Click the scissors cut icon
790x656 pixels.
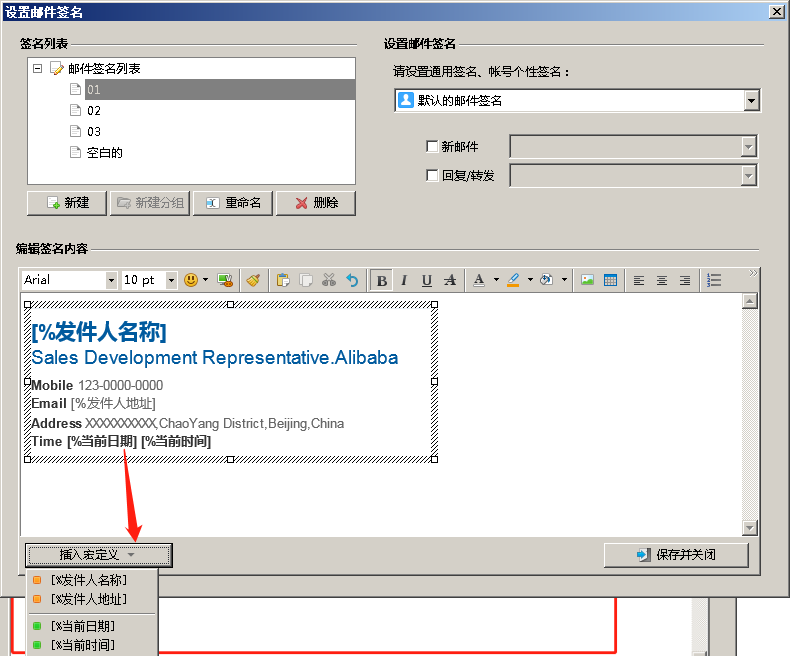click(x=329, y=280)
